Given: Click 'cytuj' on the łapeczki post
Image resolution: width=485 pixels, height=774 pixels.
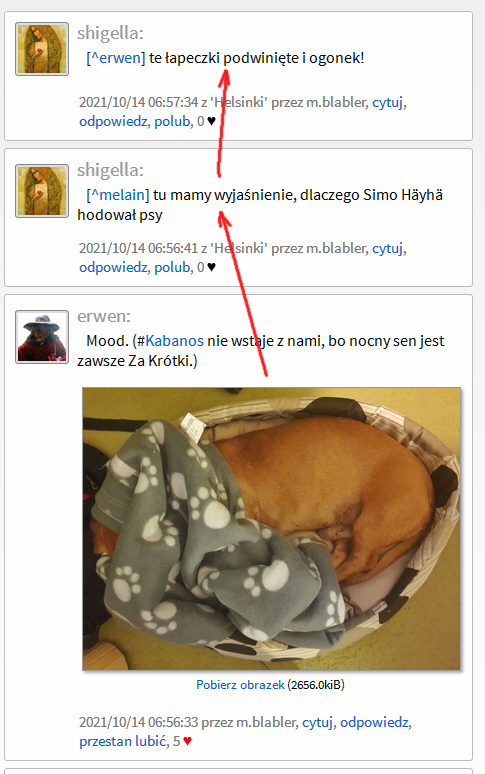Looking at the screenshot, I should pos(387,102).
